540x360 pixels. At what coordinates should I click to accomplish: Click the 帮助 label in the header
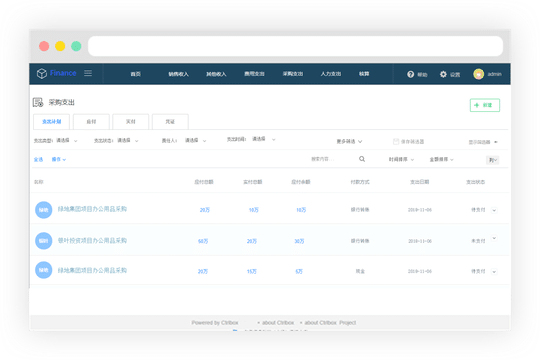point(422,74)
